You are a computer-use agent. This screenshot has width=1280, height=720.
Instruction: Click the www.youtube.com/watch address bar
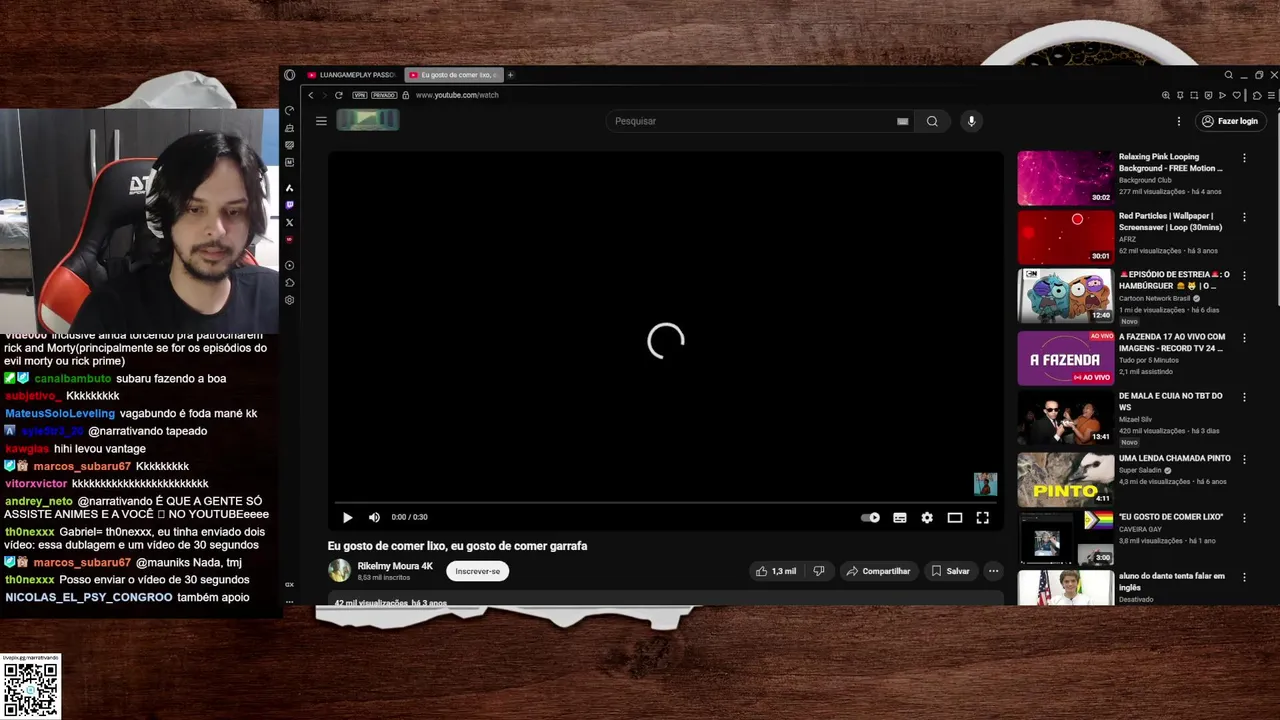click(457, 95)
